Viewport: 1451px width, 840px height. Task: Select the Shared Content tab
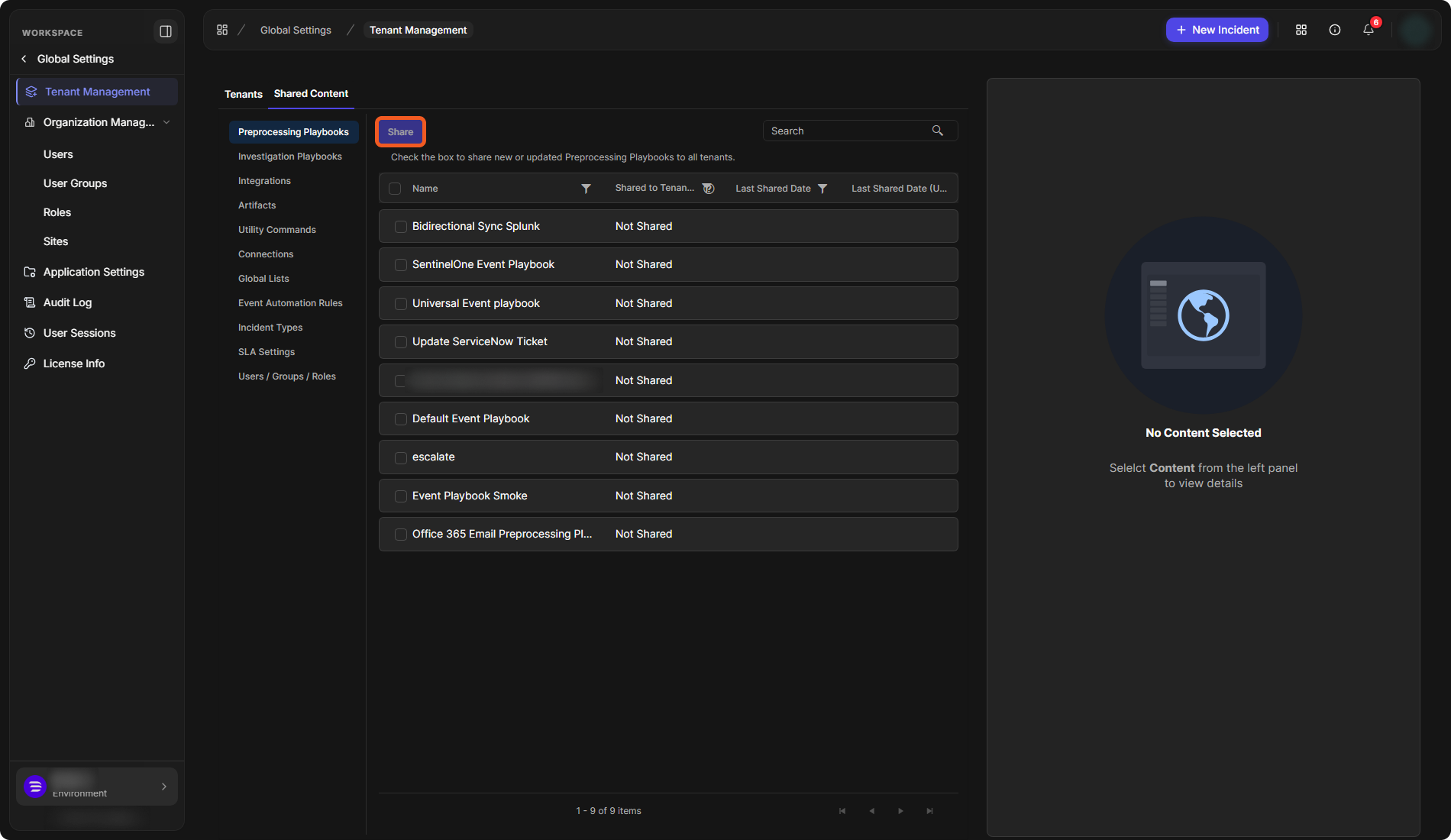311,93
